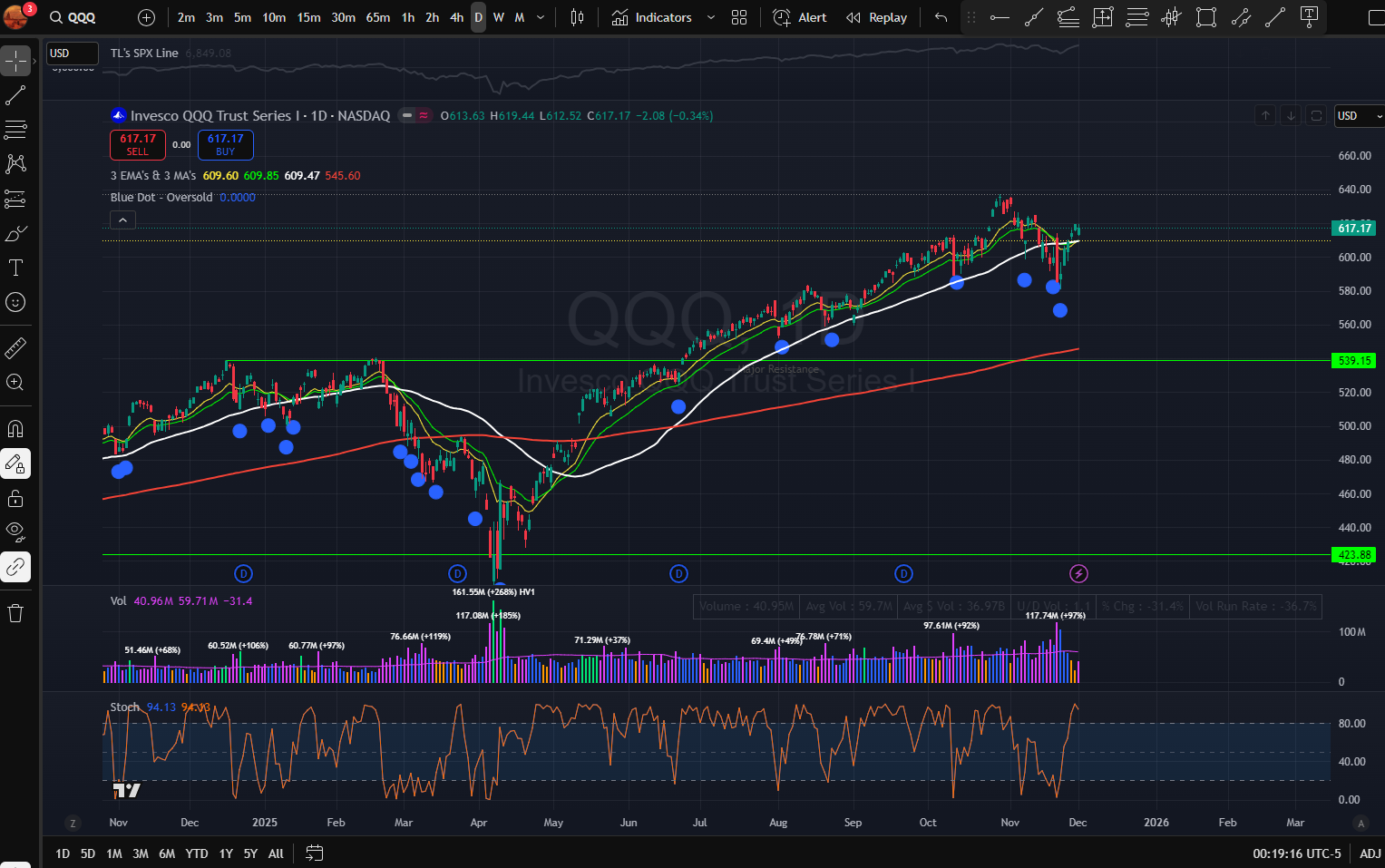Open timezone menu at 00:19:16 UTC-5
Viewport: 1385px width, 868px height.
point(1296,853)
